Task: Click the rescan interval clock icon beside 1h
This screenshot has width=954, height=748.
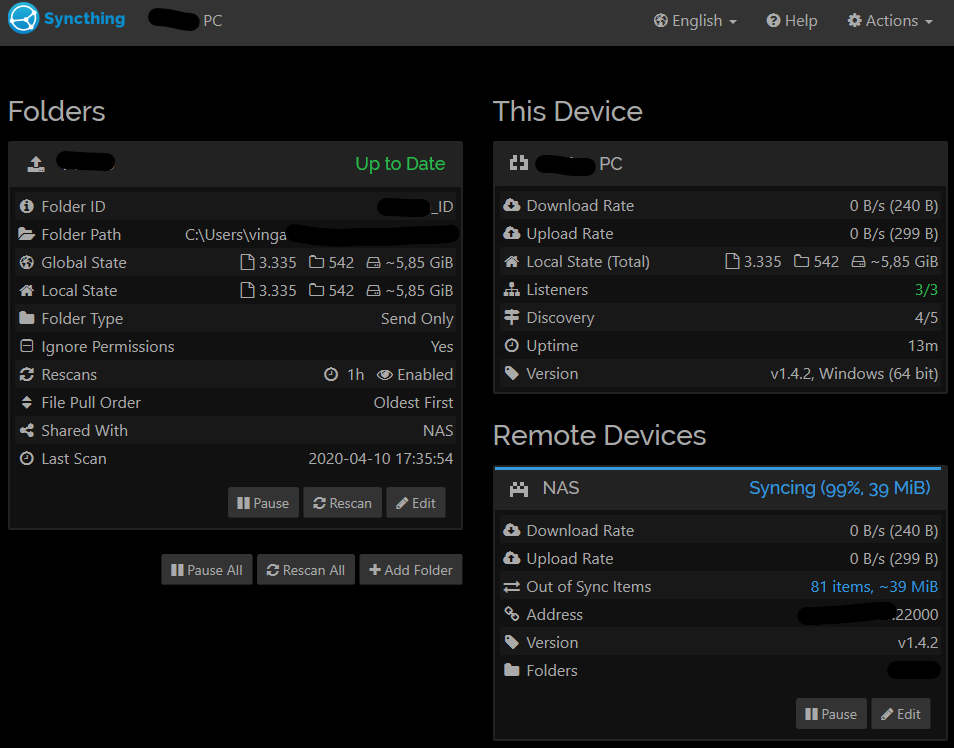Action: [x=330, y=374]
